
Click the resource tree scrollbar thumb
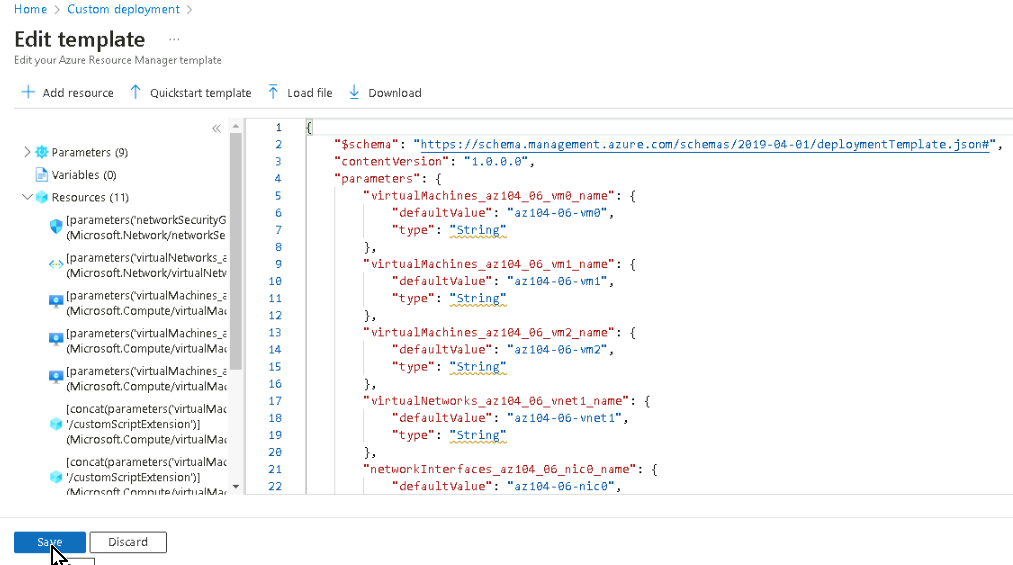(236, 251)
